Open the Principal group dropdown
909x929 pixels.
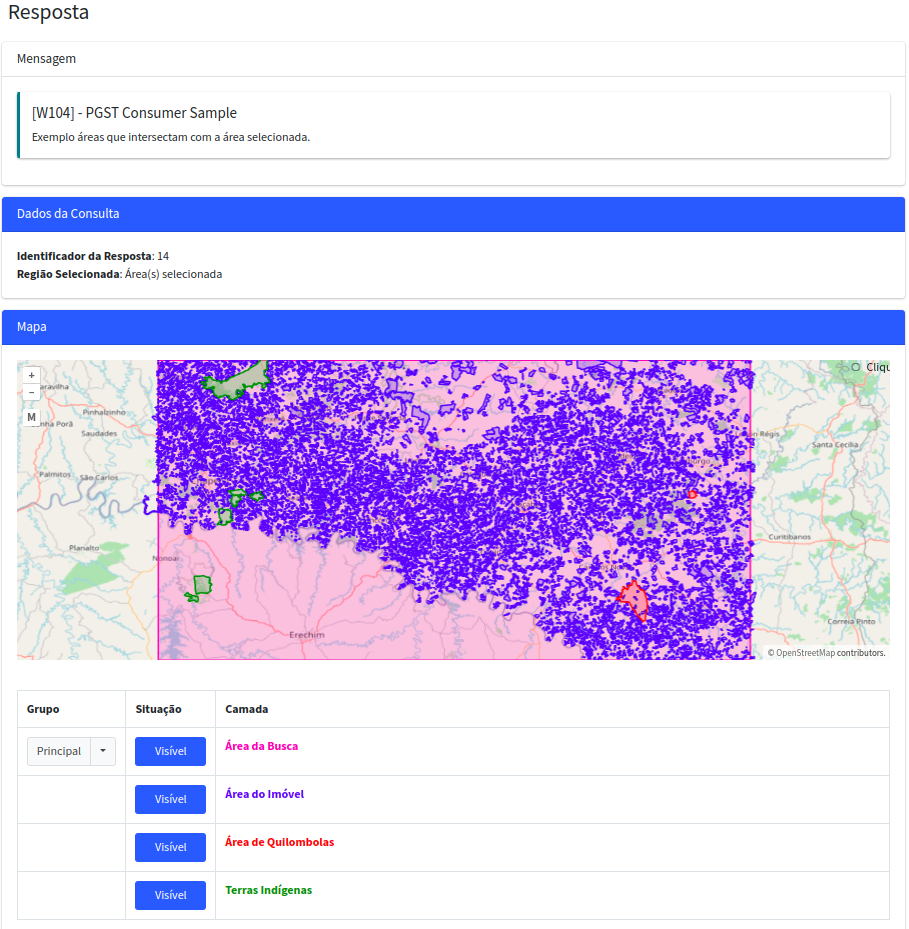point(101,751)
